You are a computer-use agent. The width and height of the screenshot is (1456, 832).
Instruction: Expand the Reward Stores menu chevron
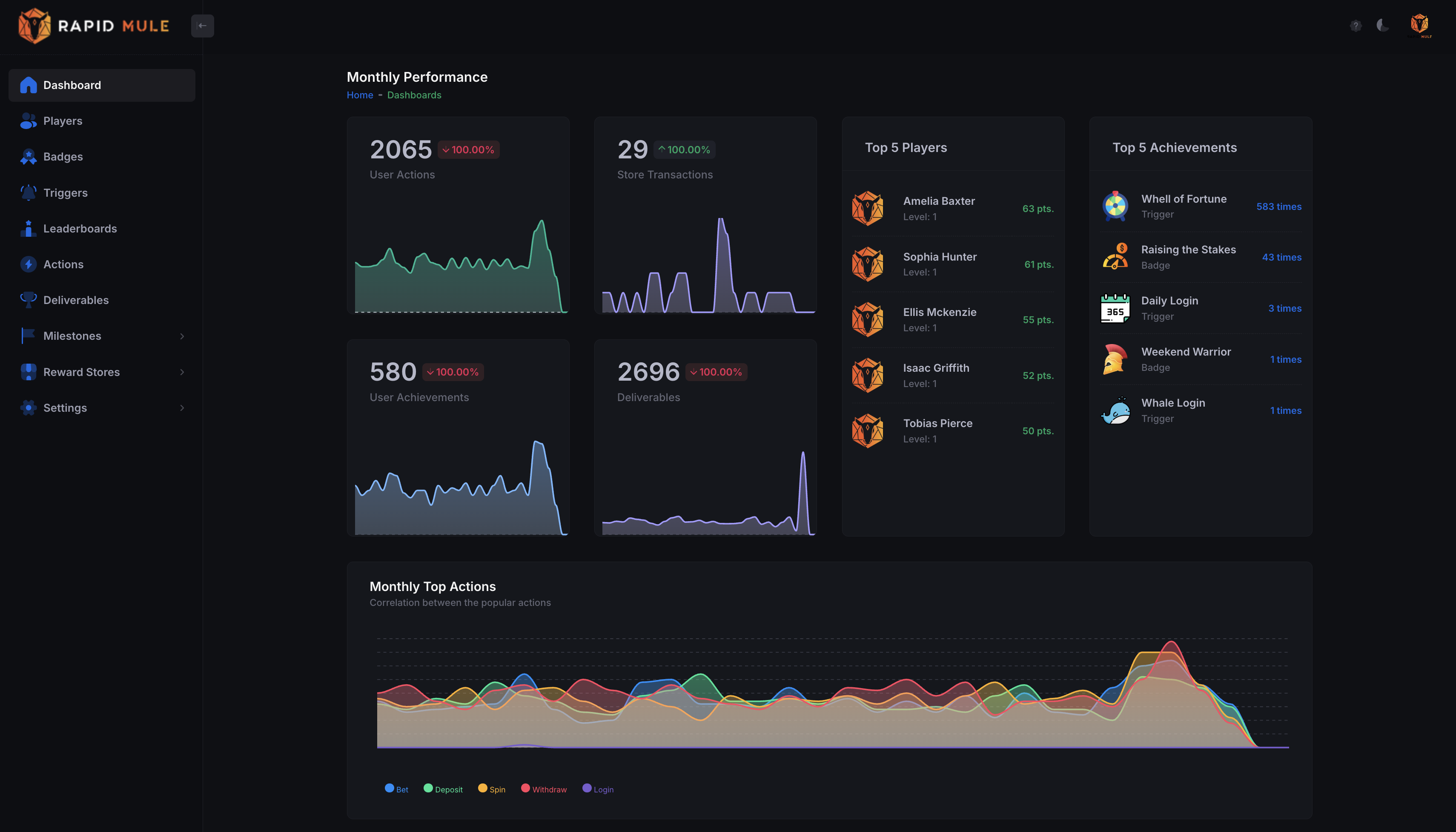[182, 372]
